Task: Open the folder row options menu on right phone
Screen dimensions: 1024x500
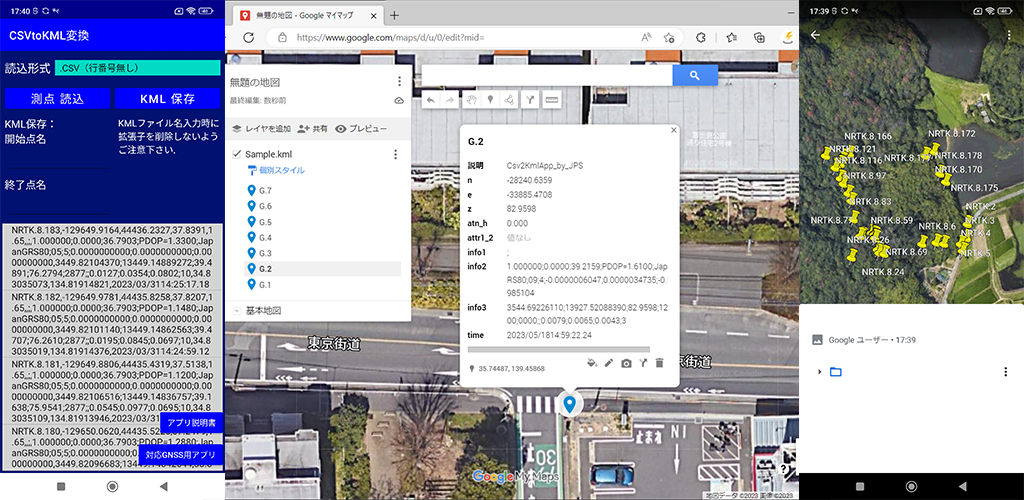Action: (x=1006, y=371)
